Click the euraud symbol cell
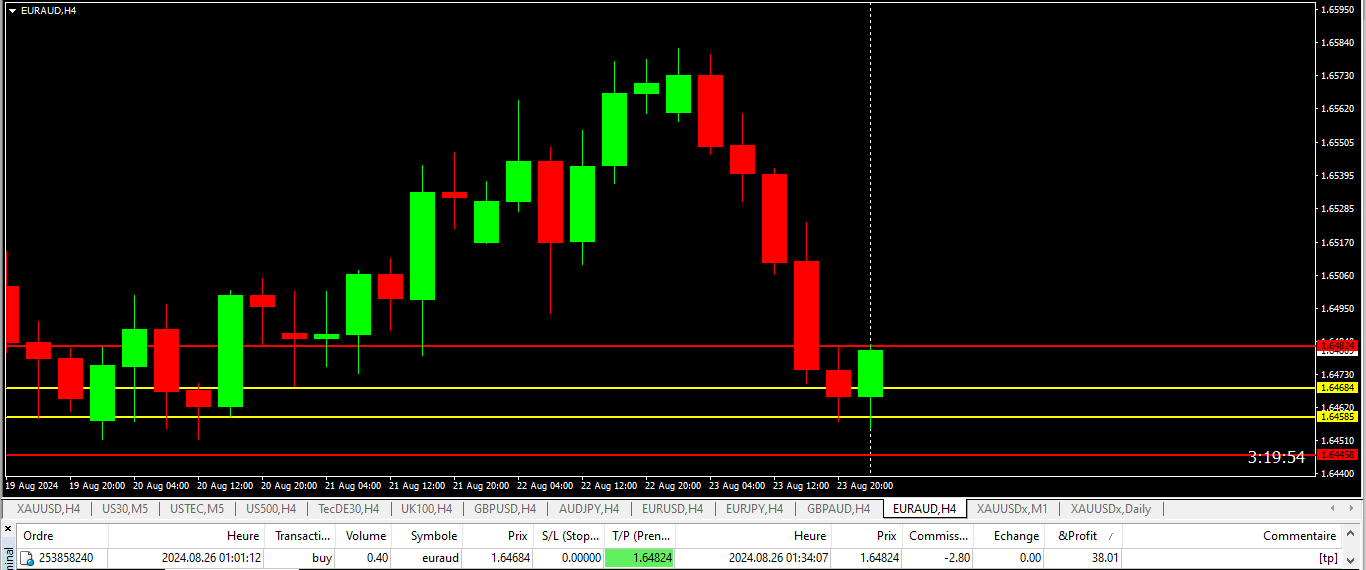The height and width of the screenshot is (570, 1366). click(440, 558)
